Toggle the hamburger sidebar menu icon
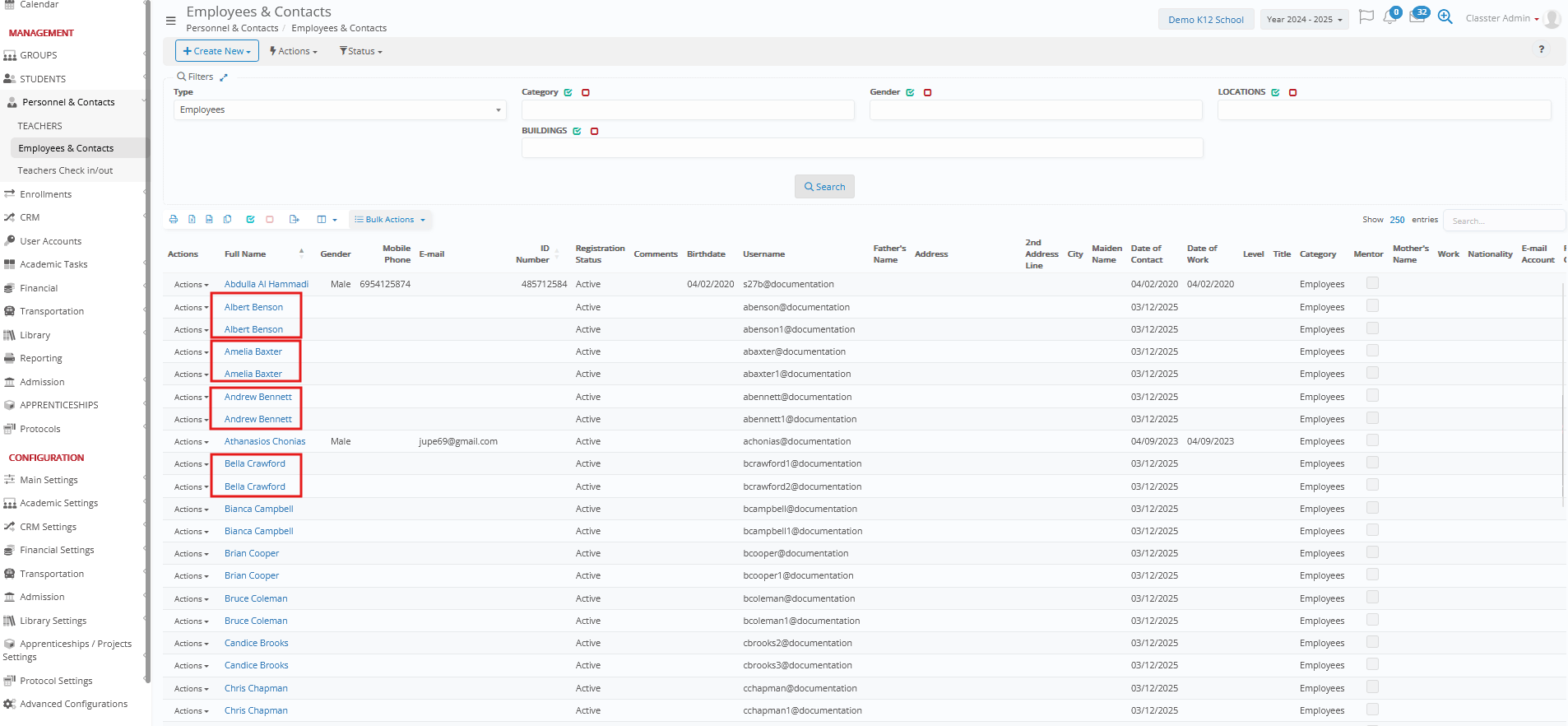The height and width of the screenshot is (726, 1568). pyautogui.click(x=170, y=21)
